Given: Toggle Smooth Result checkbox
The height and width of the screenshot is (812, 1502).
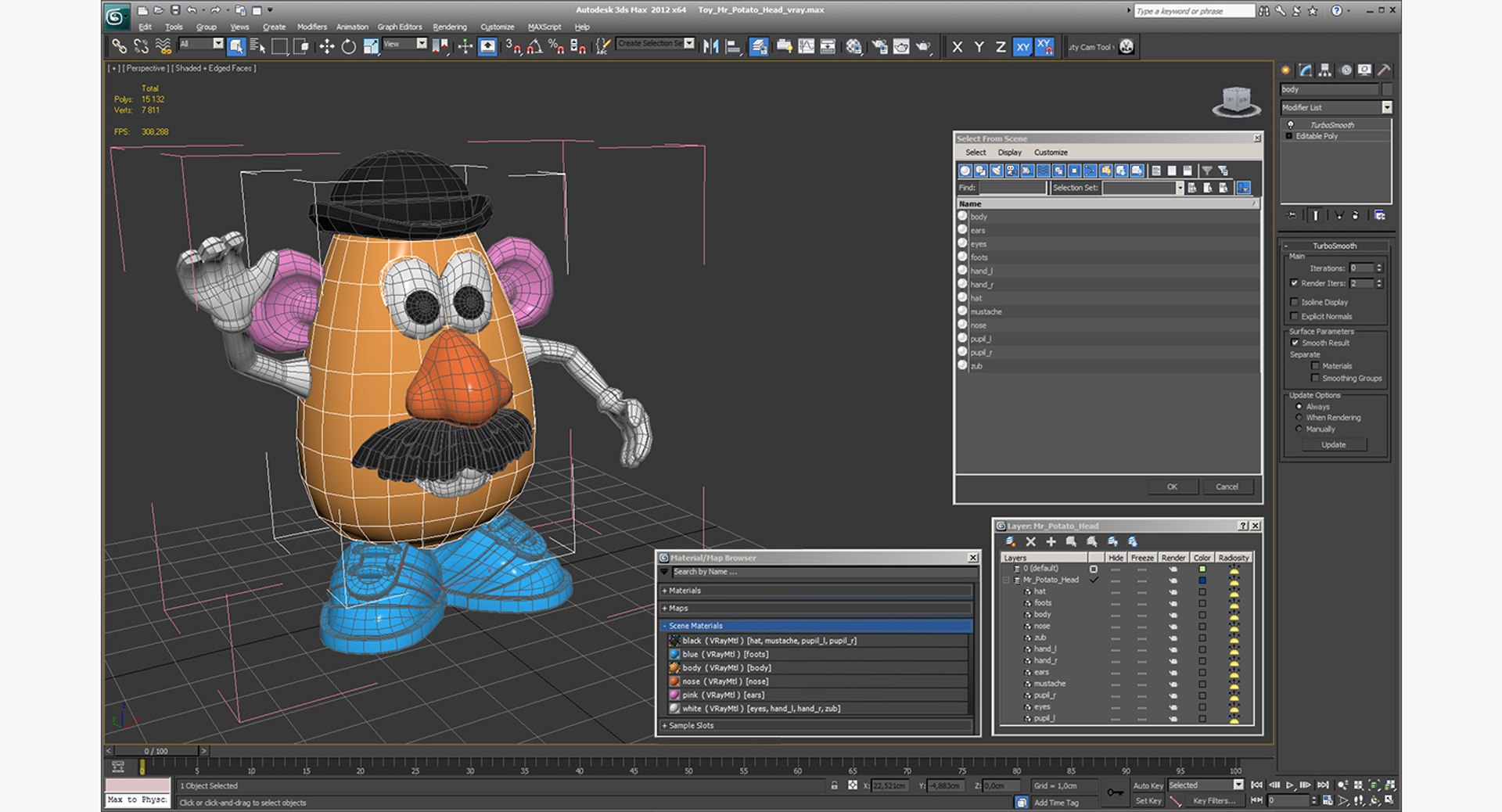Looking at the screenshot, I should (1295, 343).
